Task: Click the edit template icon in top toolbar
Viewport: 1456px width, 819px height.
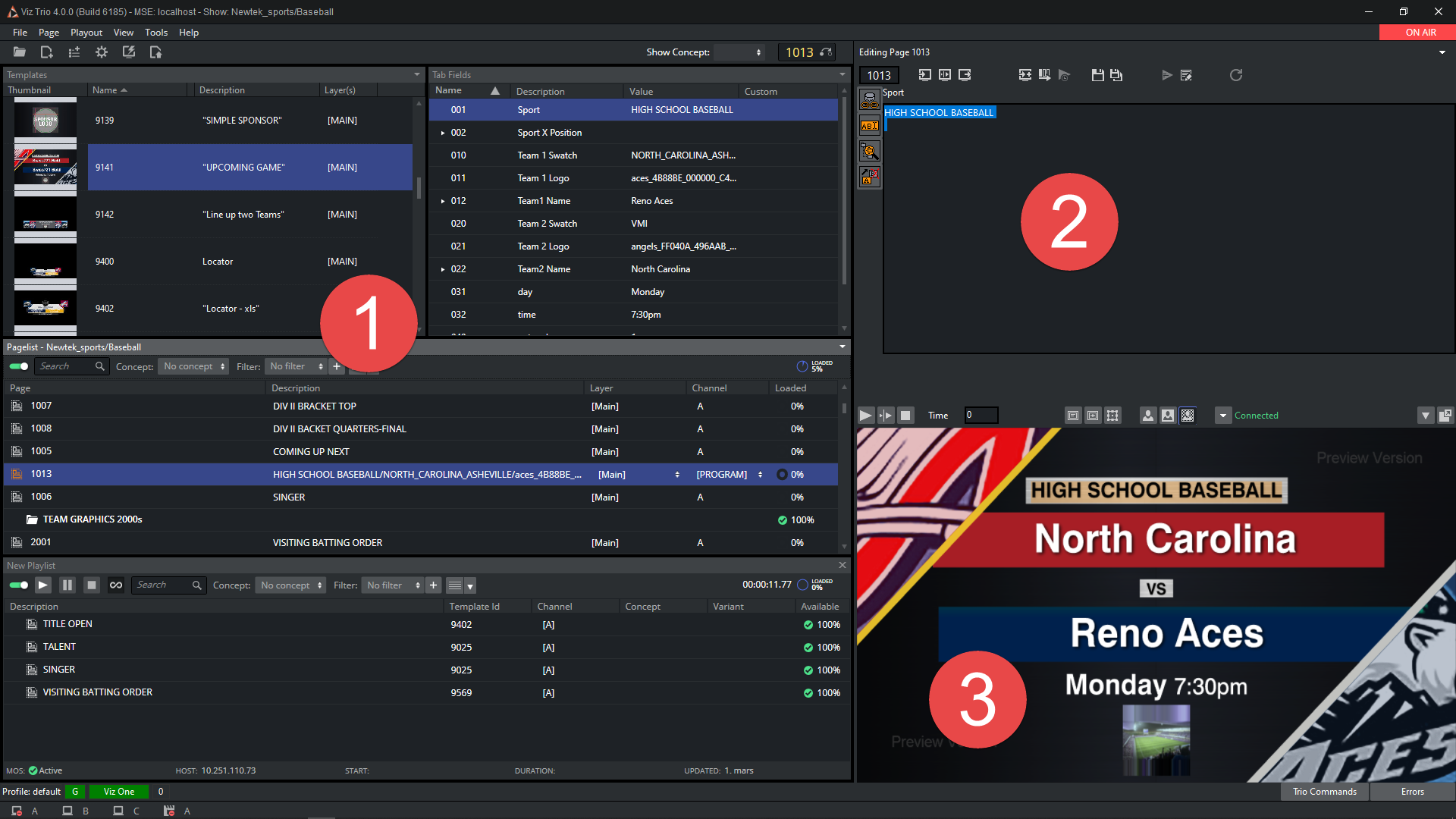Action: click(129, 52)
